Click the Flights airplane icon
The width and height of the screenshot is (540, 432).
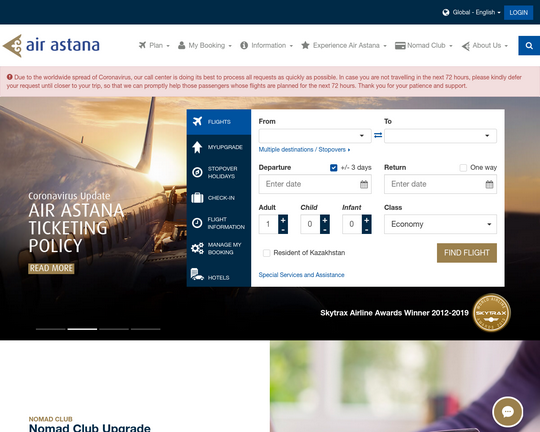197,121
